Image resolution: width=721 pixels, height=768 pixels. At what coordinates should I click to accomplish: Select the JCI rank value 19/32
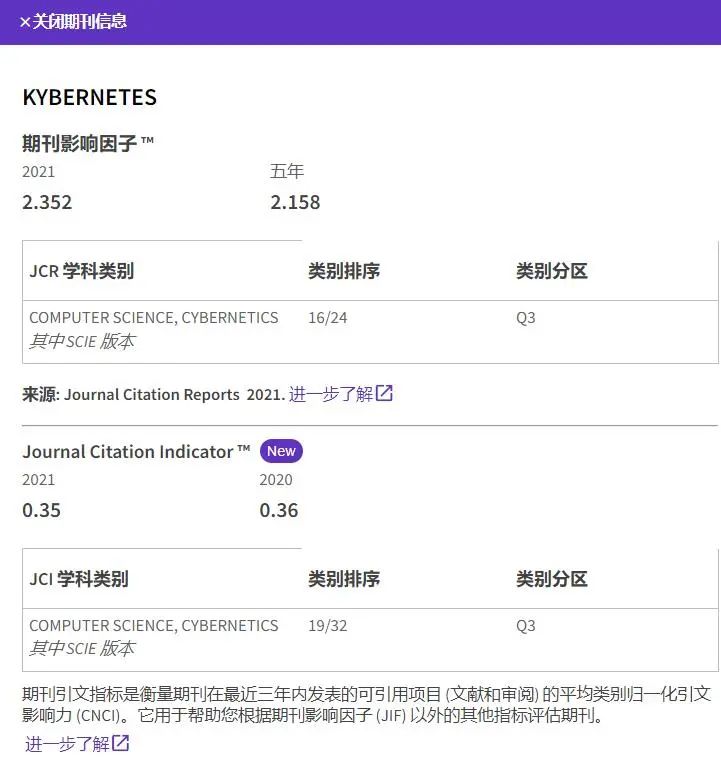(x=328, y=625)
